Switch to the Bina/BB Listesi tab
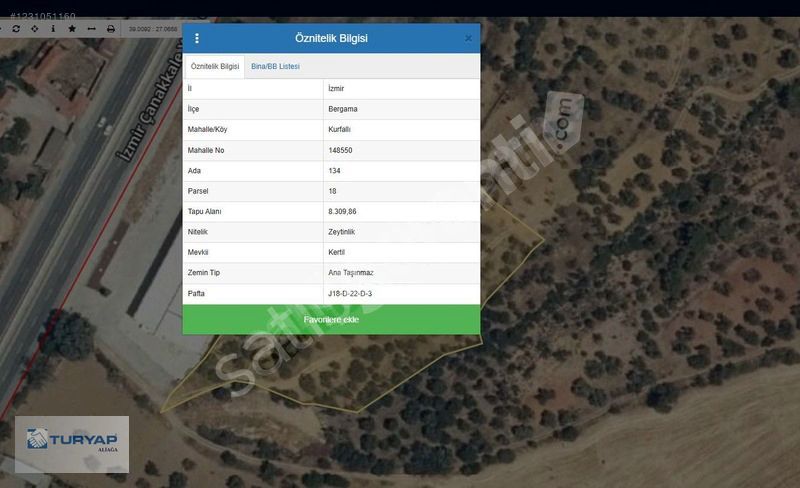This screenshot has height=488, width=800. [x=275, y=66]
